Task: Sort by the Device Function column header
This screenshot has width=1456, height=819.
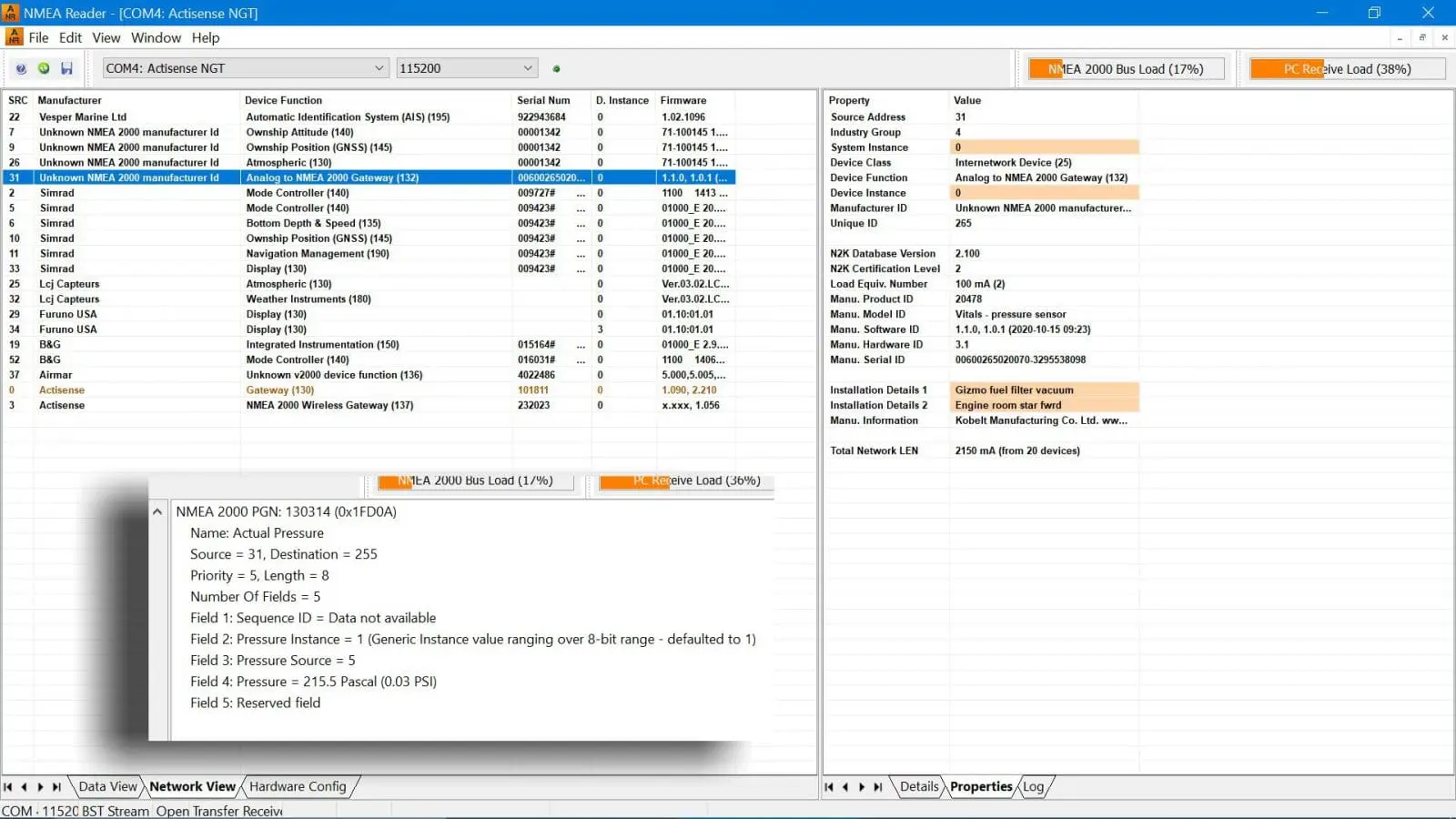Action: point(377,100)
